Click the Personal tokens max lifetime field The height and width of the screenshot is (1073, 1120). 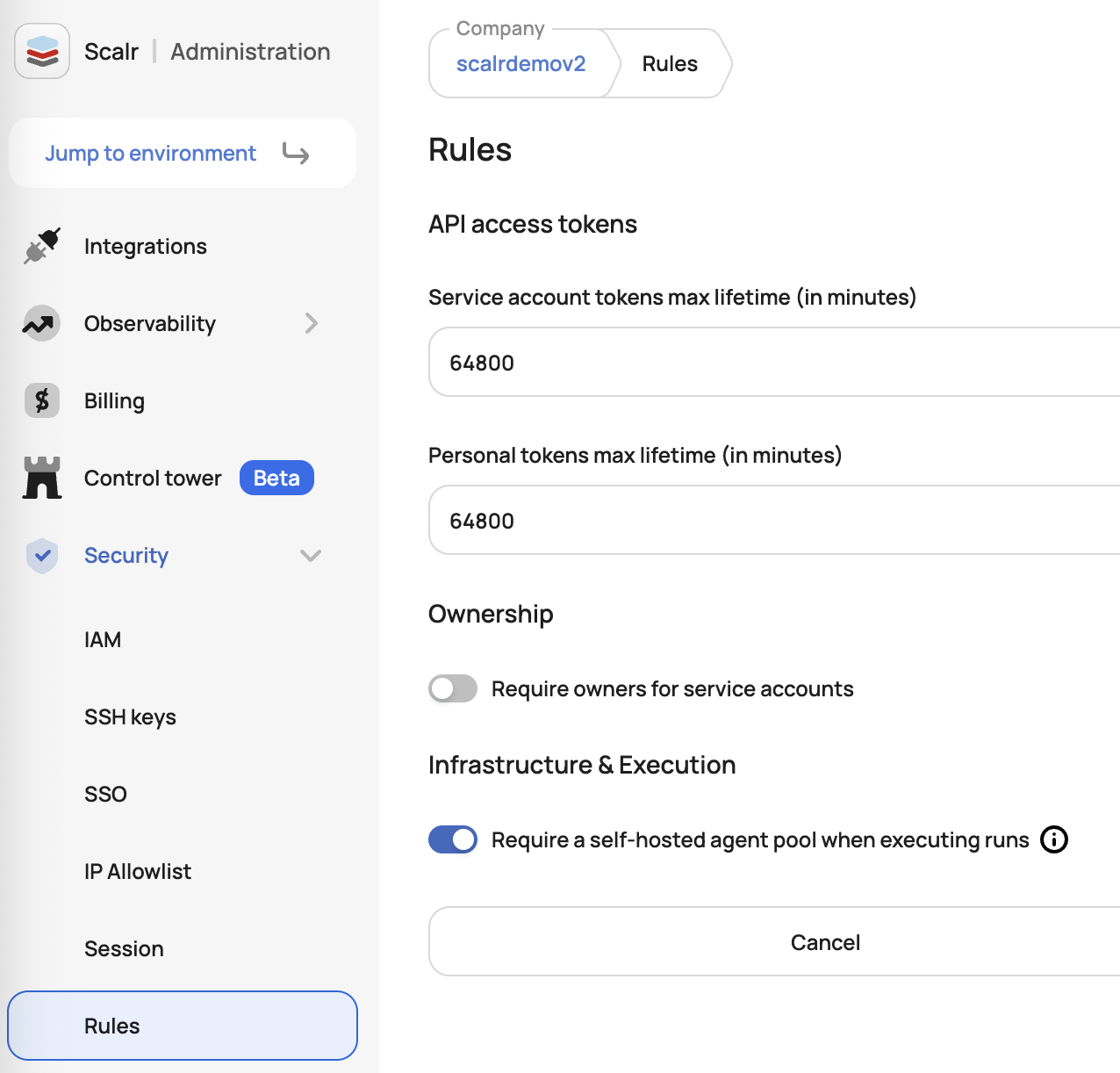[774, 520]
